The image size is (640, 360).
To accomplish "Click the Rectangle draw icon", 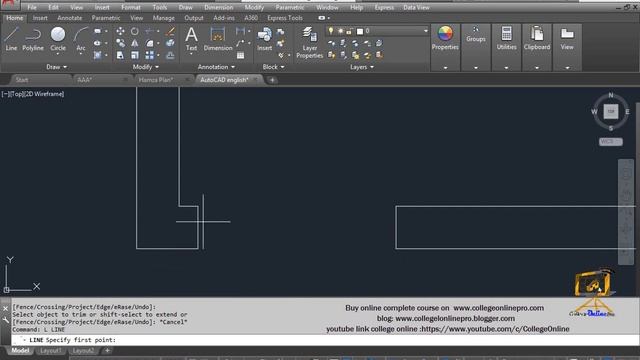I will coord(98,31).
